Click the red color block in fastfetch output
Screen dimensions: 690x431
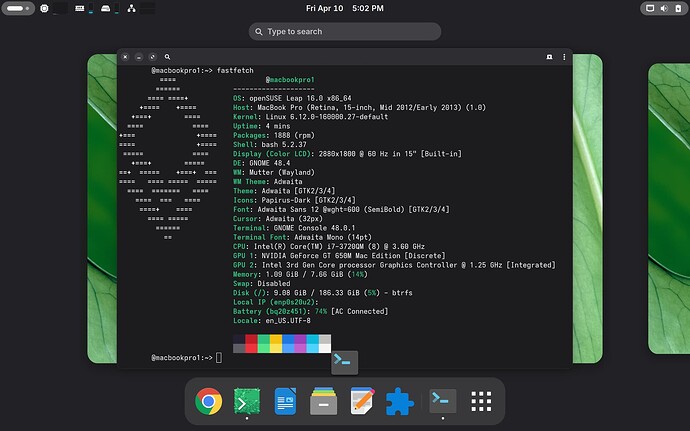251,343
